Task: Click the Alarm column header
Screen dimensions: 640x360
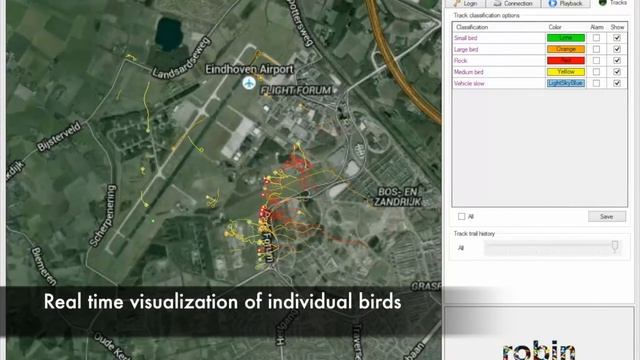Action: [597, 27]
